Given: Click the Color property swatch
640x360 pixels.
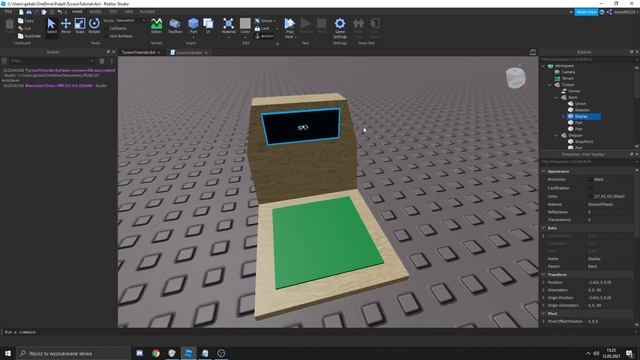Looking at the screenshot, I should point(590,196).
